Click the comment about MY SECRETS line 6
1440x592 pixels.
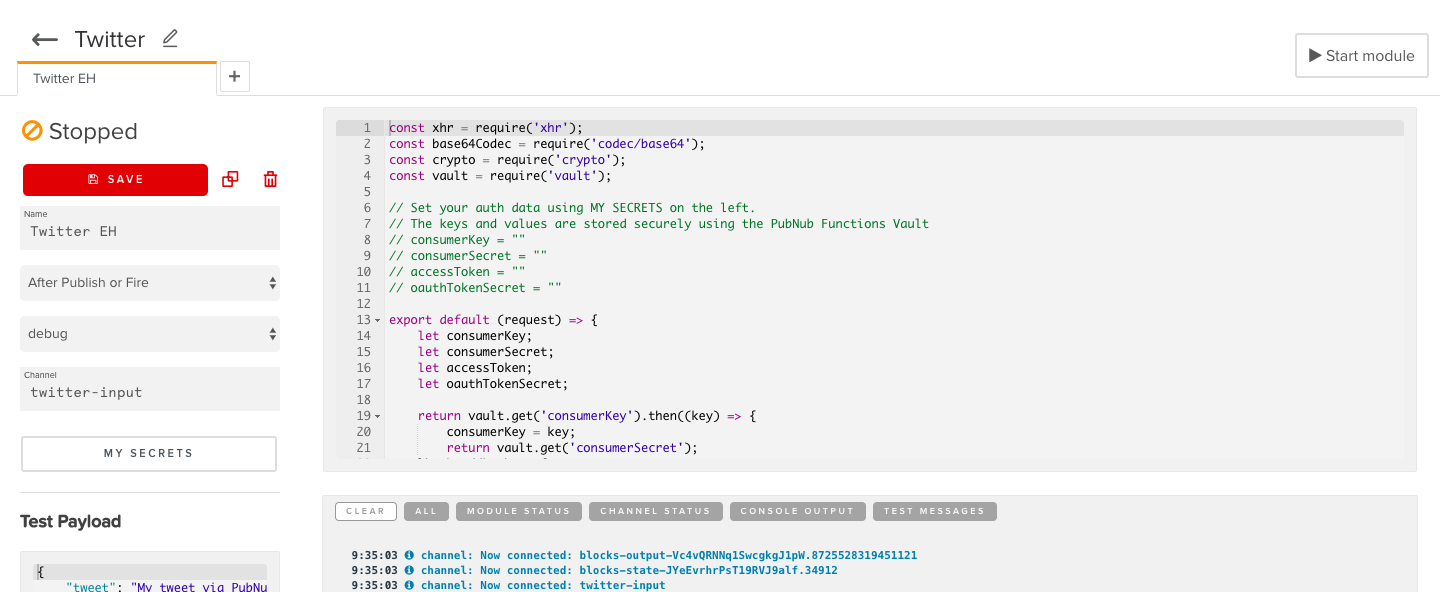tap(572, 208)
